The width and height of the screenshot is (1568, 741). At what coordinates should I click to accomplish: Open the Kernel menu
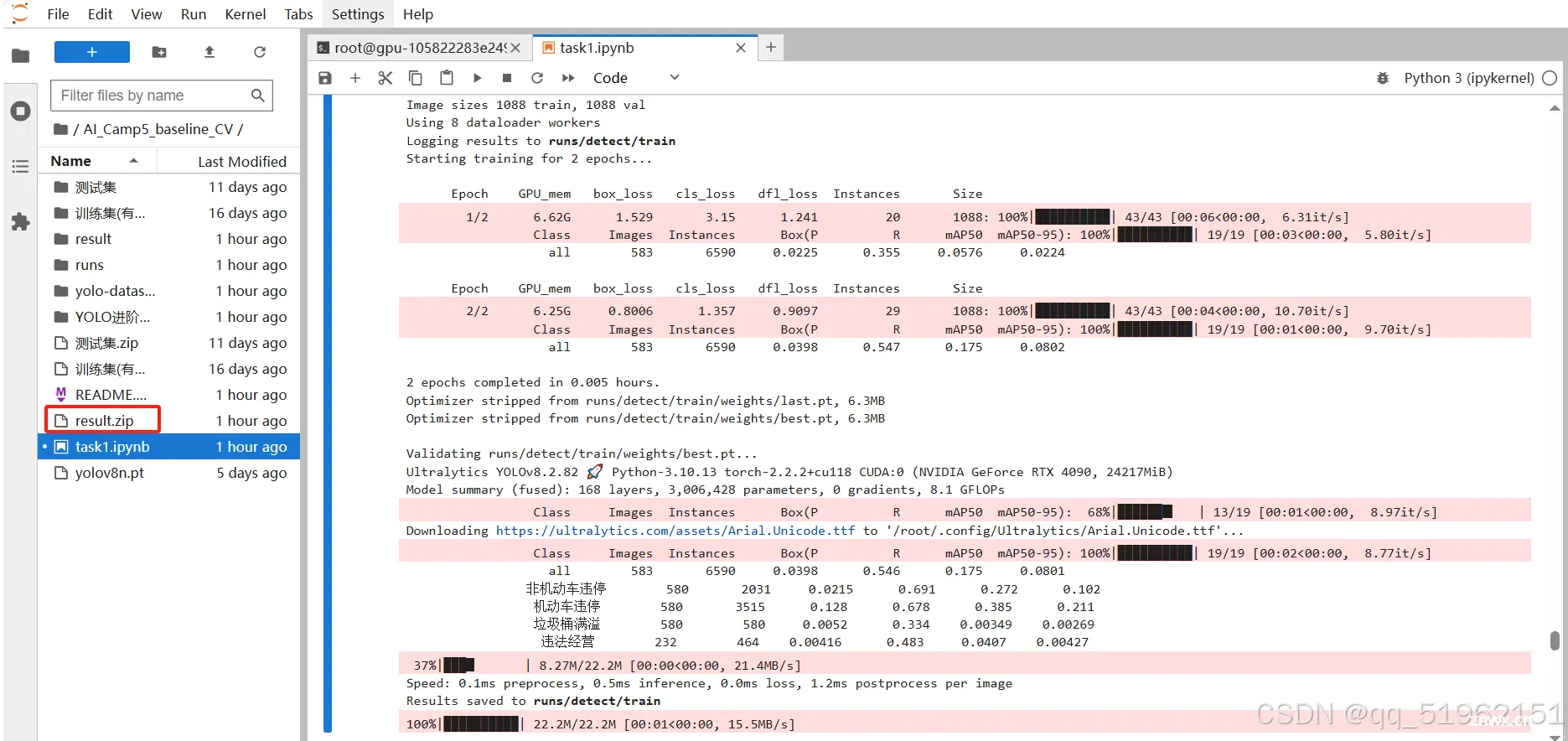coord(246,14)
